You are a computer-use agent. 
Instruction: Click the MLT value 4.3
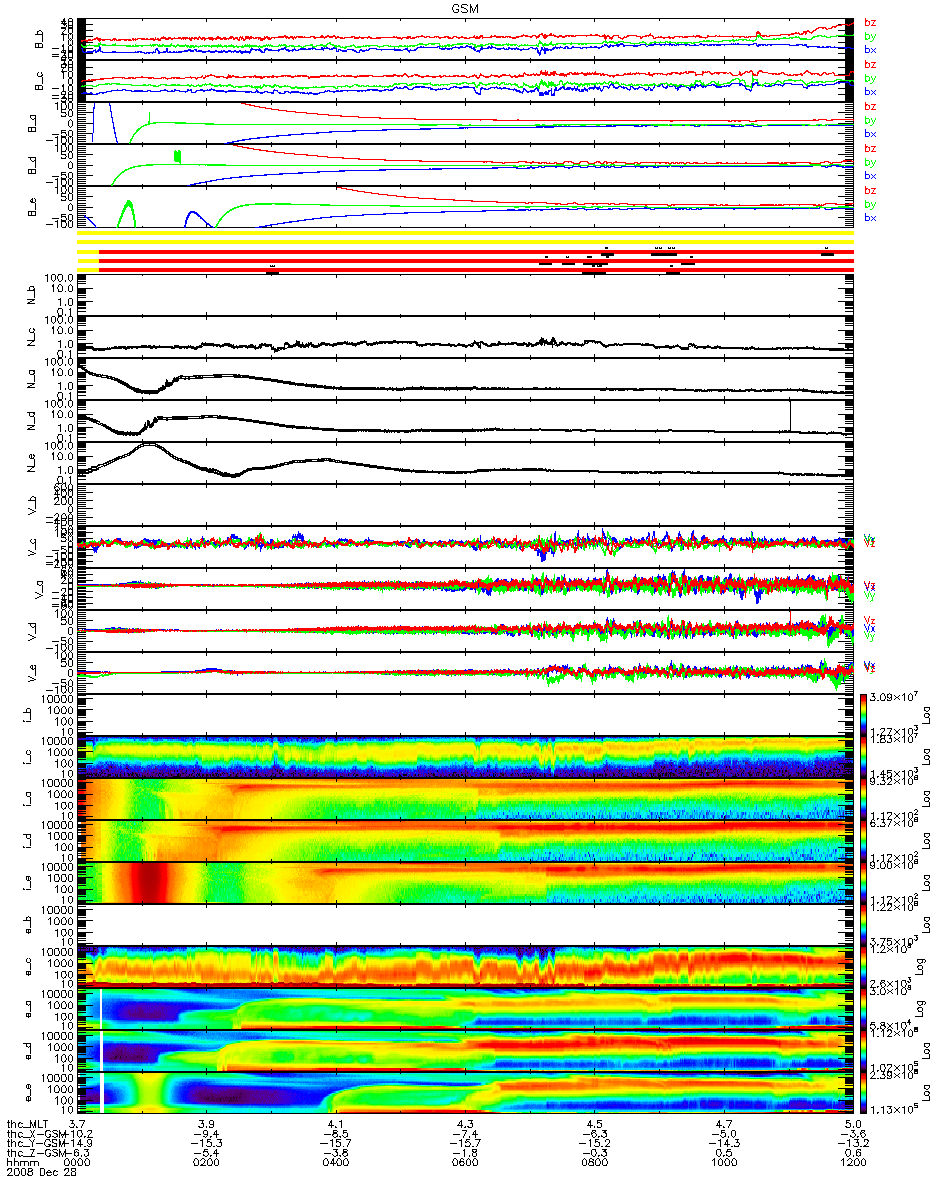click(x=465, y=1123)
